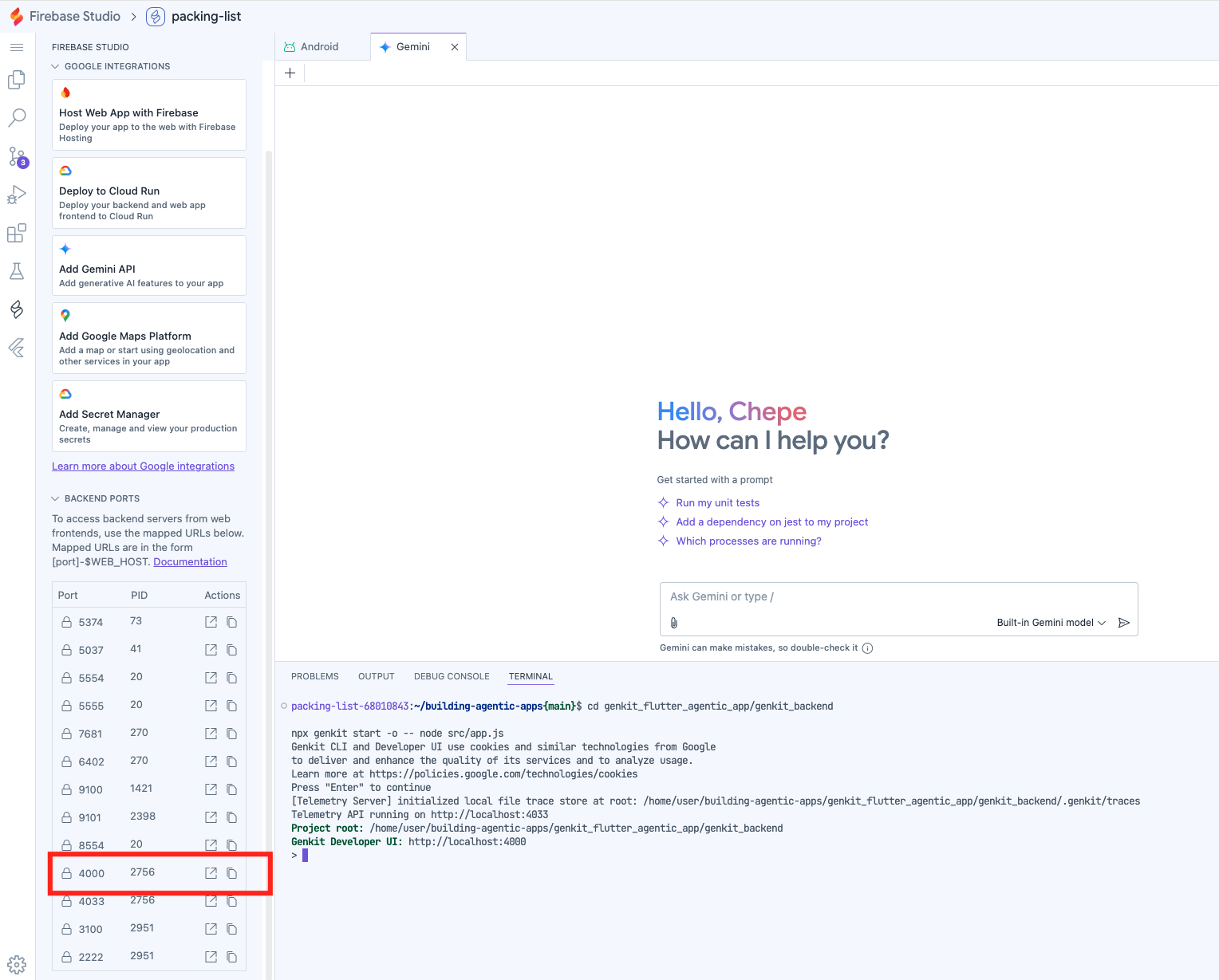Open the Backend Ports Documentation link
The image size is (1219, 980).
pos(190,562)
